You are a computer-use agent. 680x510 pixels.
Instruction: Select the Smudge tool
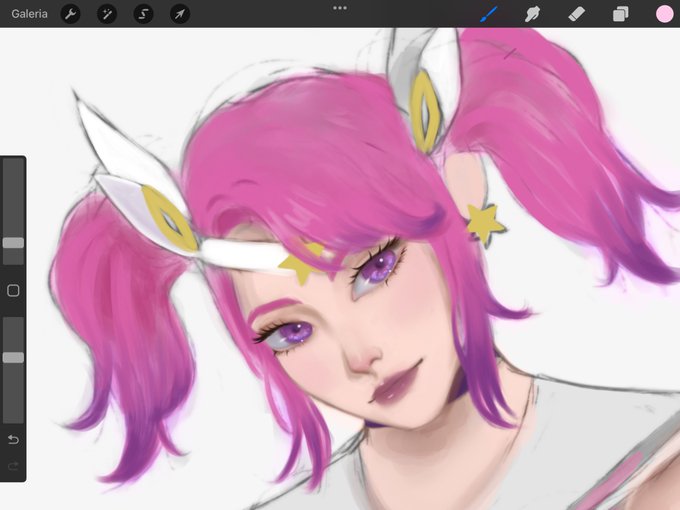(533, 14)
